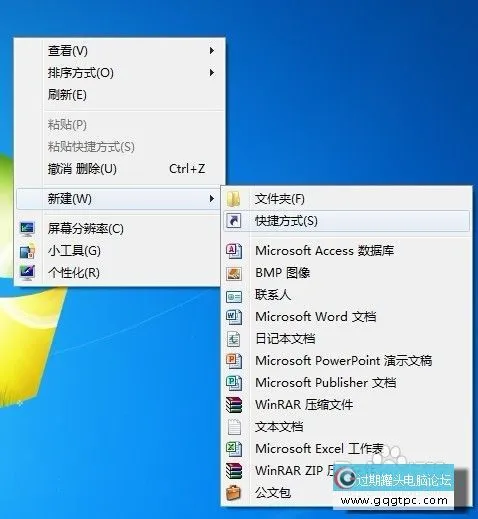The height and width of the screenshot is (519, 478).
Task: Select the highlighted 新建(W) entry
Action: click(119, 199)
